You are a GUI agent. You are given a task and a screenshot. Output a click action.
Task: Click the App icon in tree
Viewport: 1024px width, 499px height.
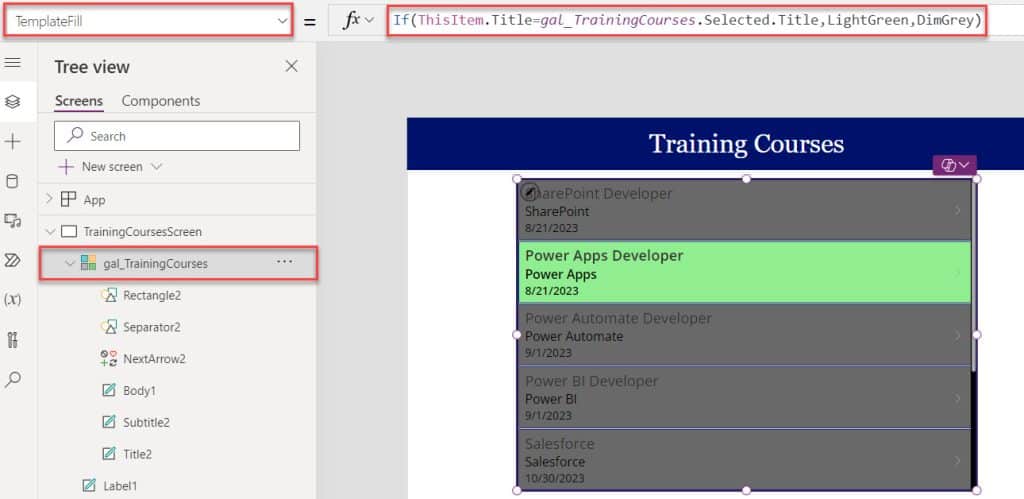[x=68, y=199]
